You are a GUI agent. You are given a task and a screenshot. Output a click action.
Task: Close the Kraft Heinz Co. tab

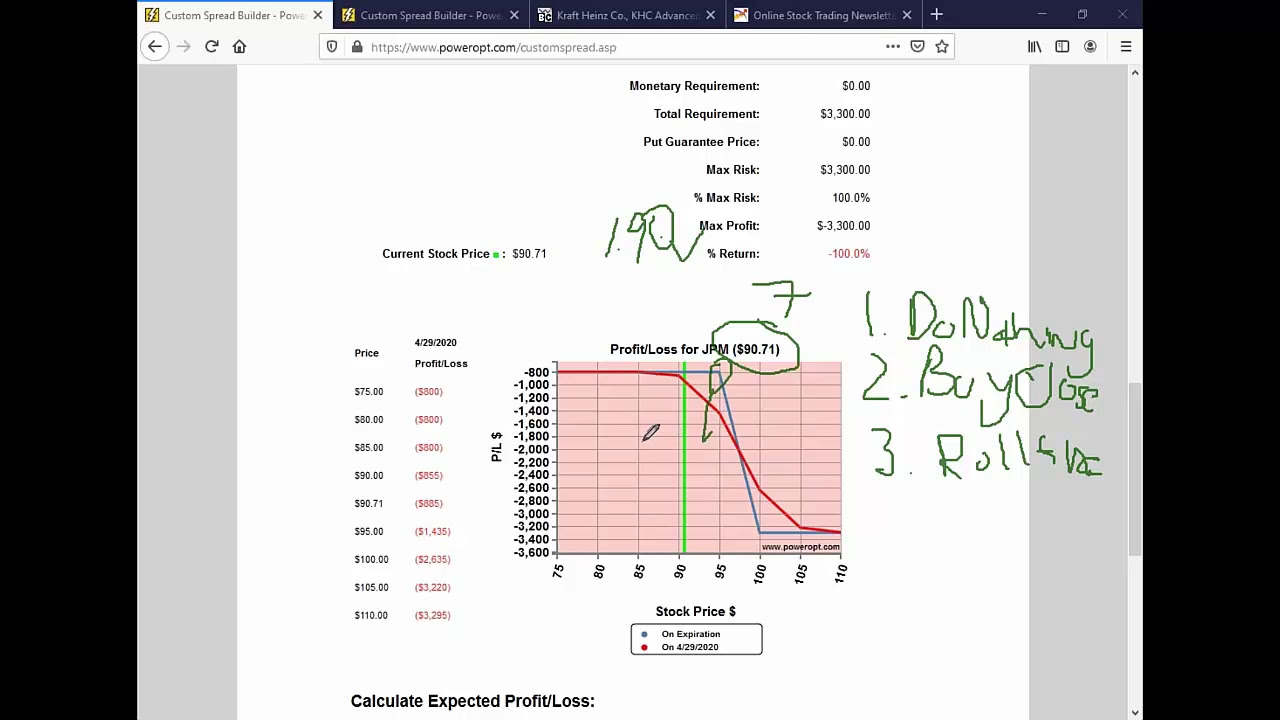[x=710, y=15]
